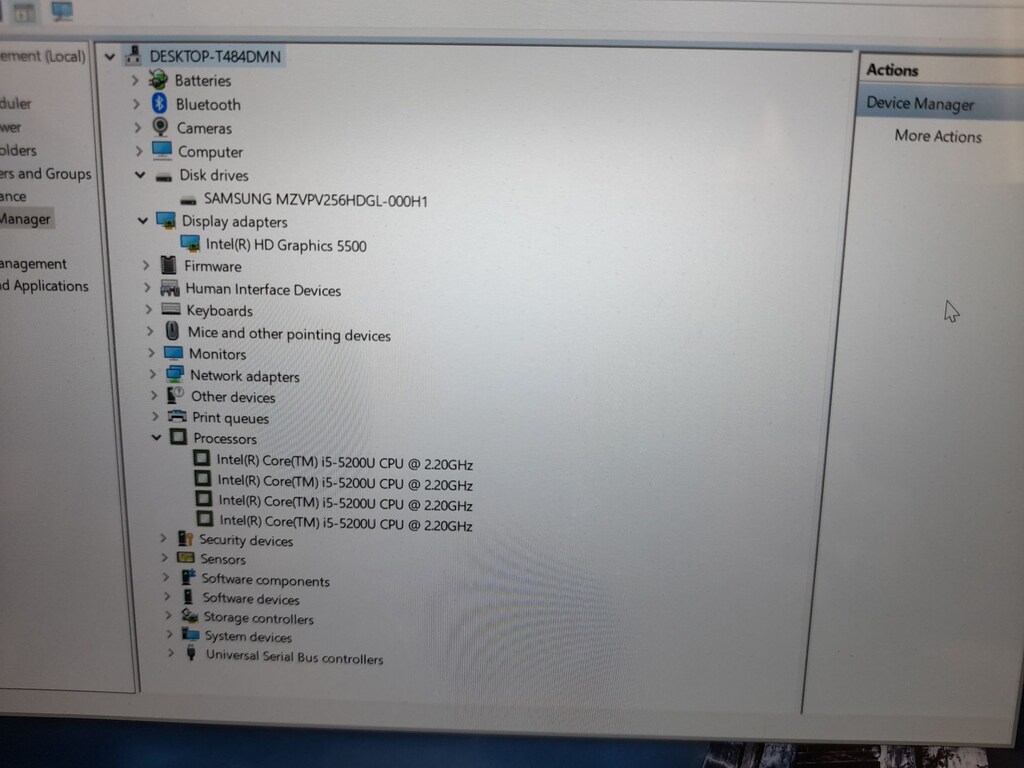The width and height of the screenshot is (1024, 768).
Task: Expand the Bluetooth node
Action: click(136, 104)
